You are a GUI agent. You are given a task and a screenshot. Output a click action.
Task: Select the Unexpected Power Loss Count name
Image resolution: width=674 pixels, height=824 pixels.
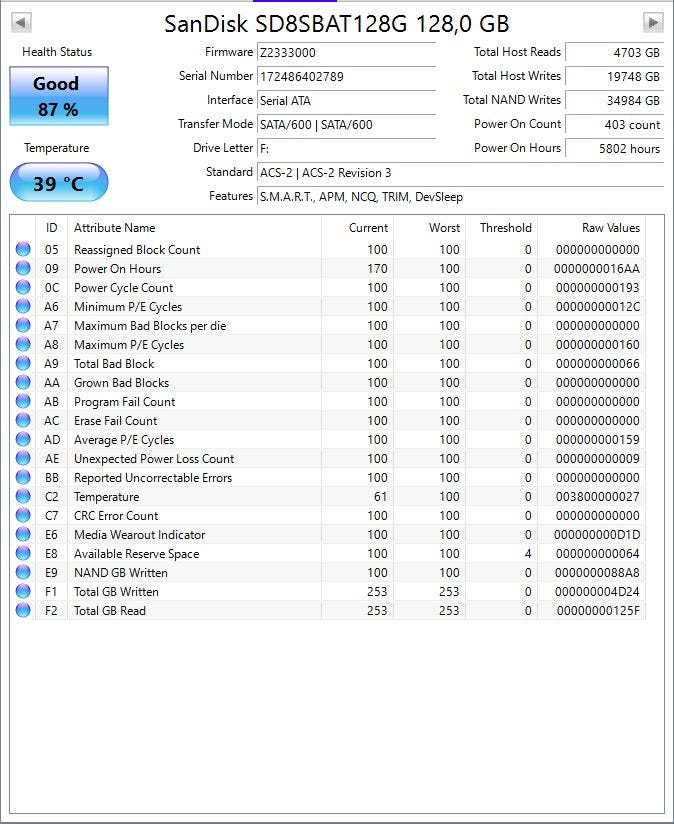click(154, 459)
